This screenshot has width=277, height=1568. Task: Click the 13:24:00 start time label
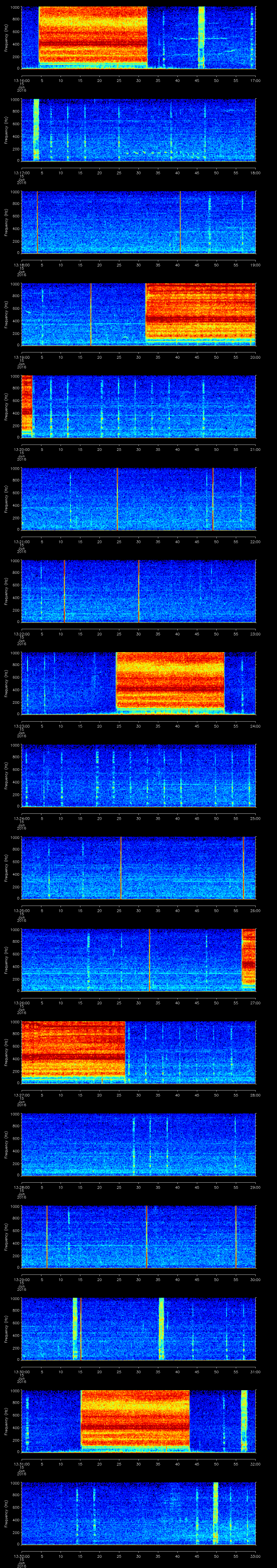click(x=21, y=818)
